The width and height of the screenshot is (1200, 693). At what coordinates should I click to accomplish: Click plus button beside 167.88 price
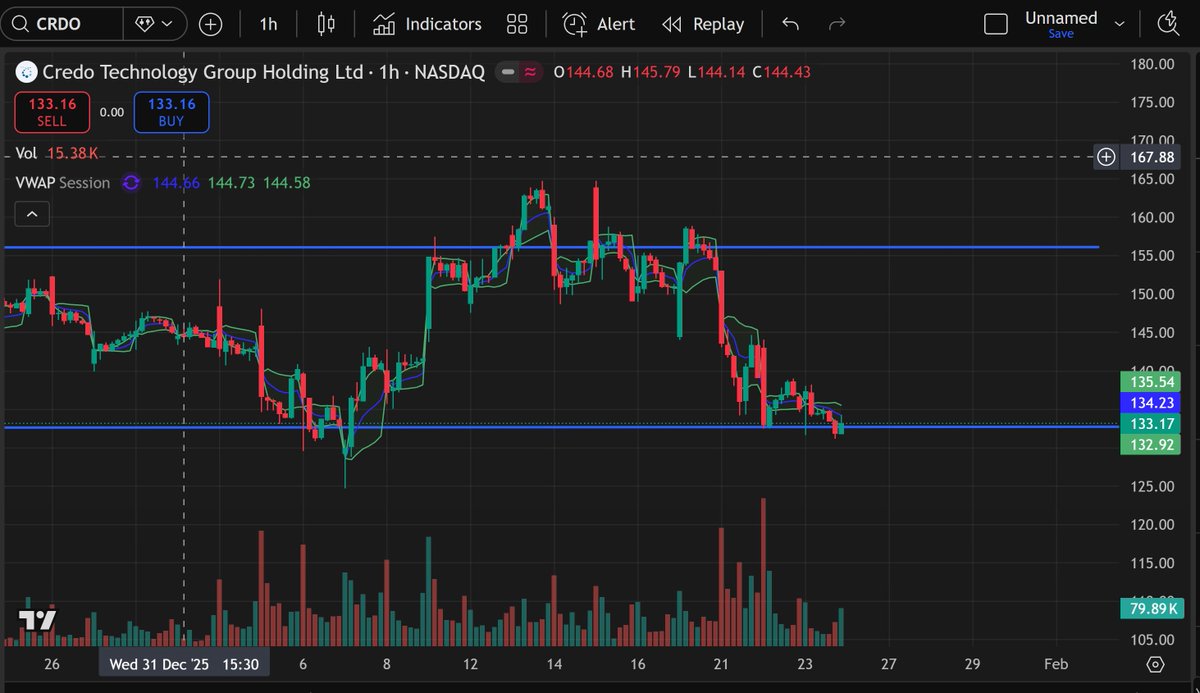click(x=1106, y=157)
